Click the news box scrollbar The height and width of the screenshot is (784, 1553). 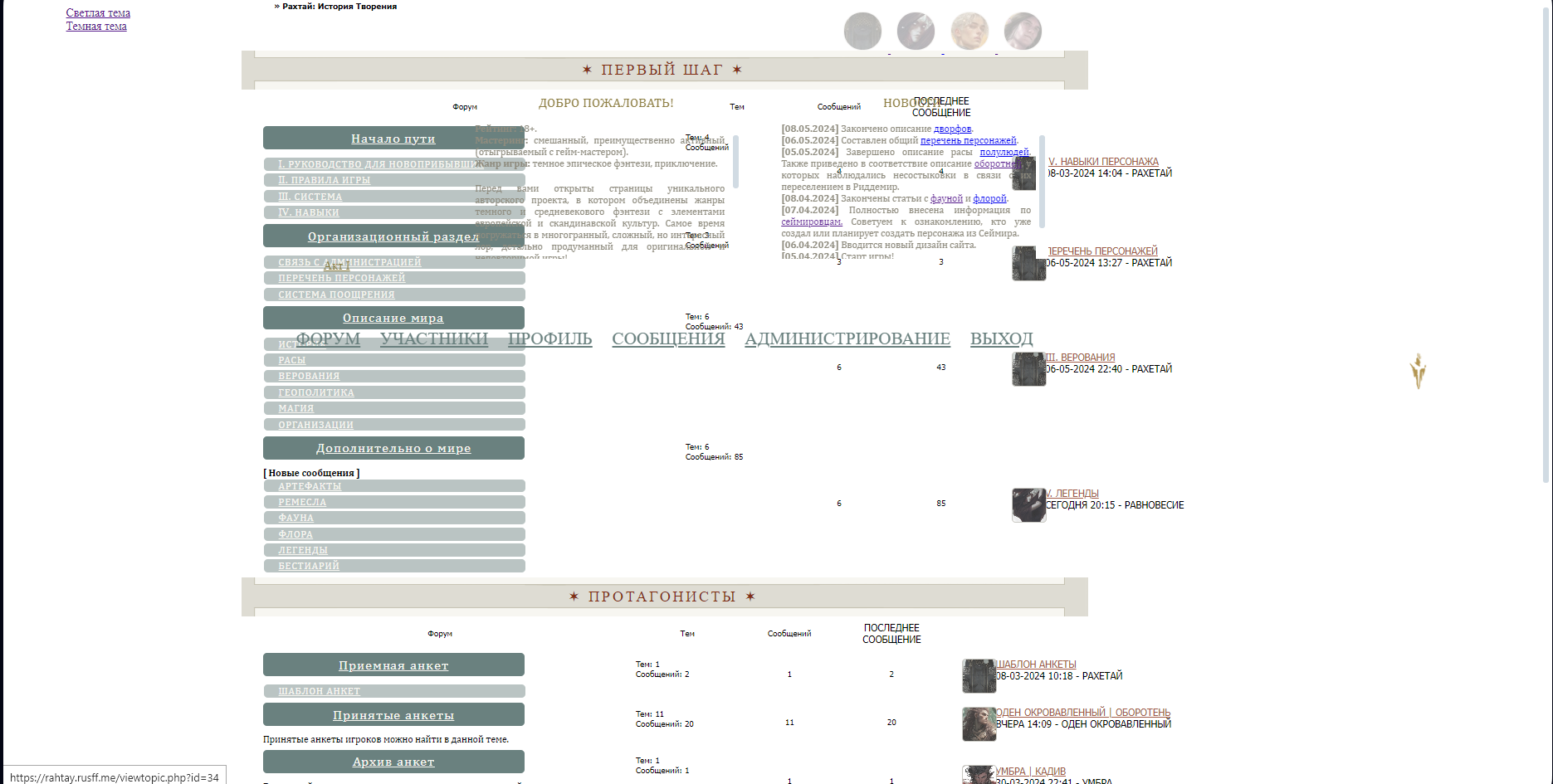pyautogui.click(x=1043, y=182)
